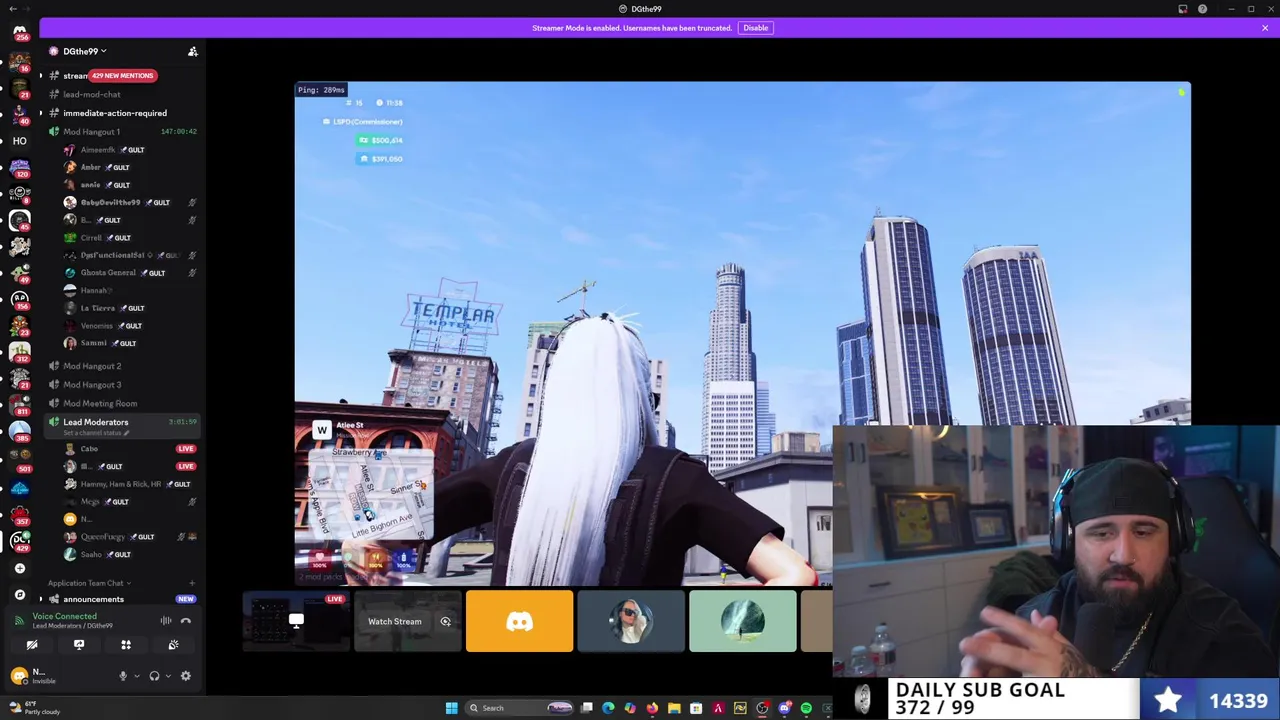This screenshot has width=1280, height=720.
Task: Select user Cabo in Lead Moderators
Action: pyautogui.click(x=89, y=449)
